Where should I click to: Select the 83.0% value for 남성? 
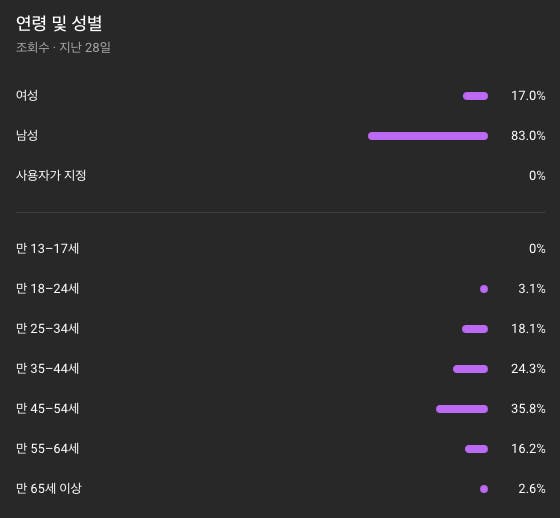[528, 136]
